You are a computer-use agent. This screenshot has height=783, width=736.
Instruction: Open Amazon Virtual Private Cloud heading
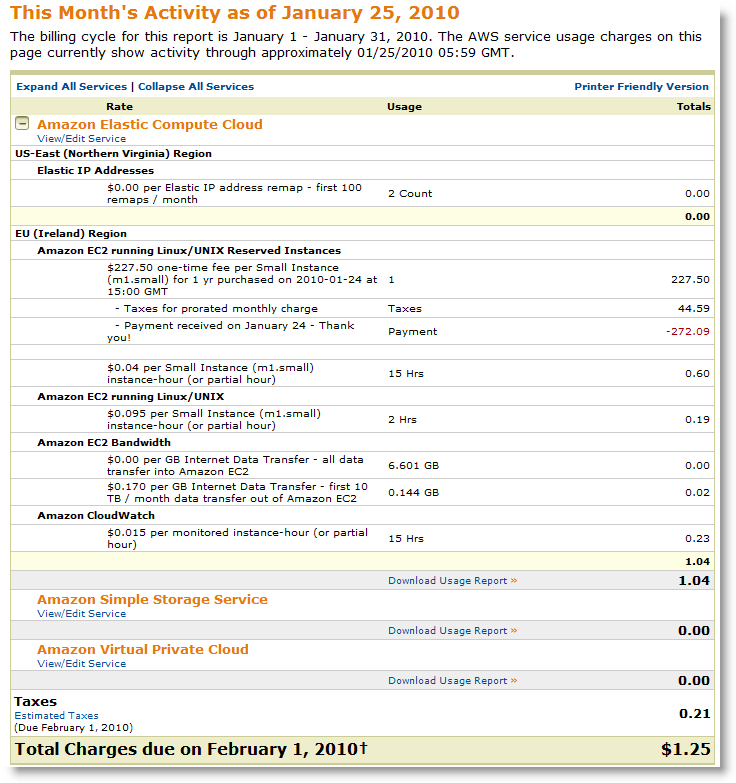[x=143, y=649]
